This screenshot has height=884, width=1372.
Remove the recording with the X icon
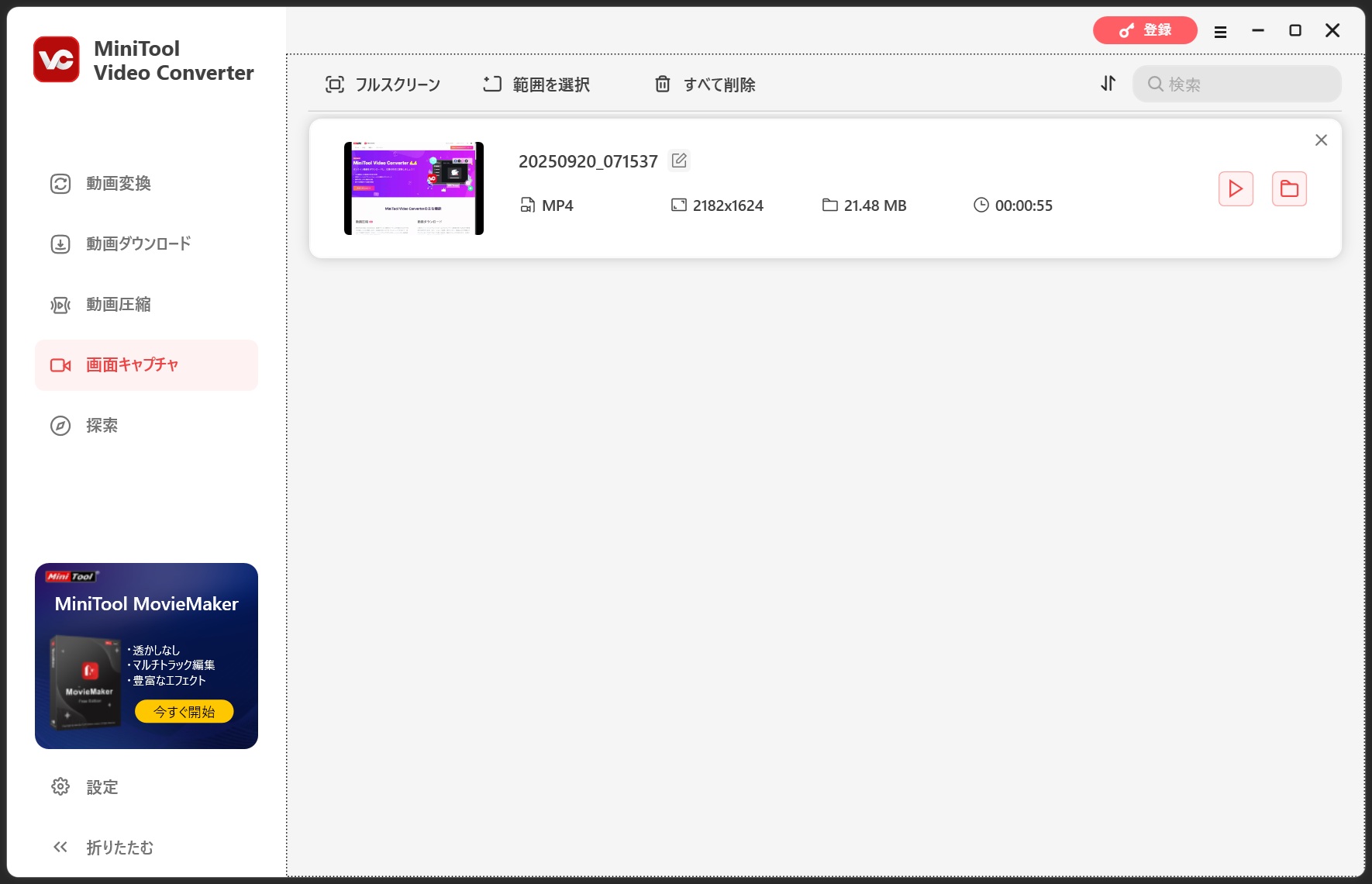coord(1321,140)
